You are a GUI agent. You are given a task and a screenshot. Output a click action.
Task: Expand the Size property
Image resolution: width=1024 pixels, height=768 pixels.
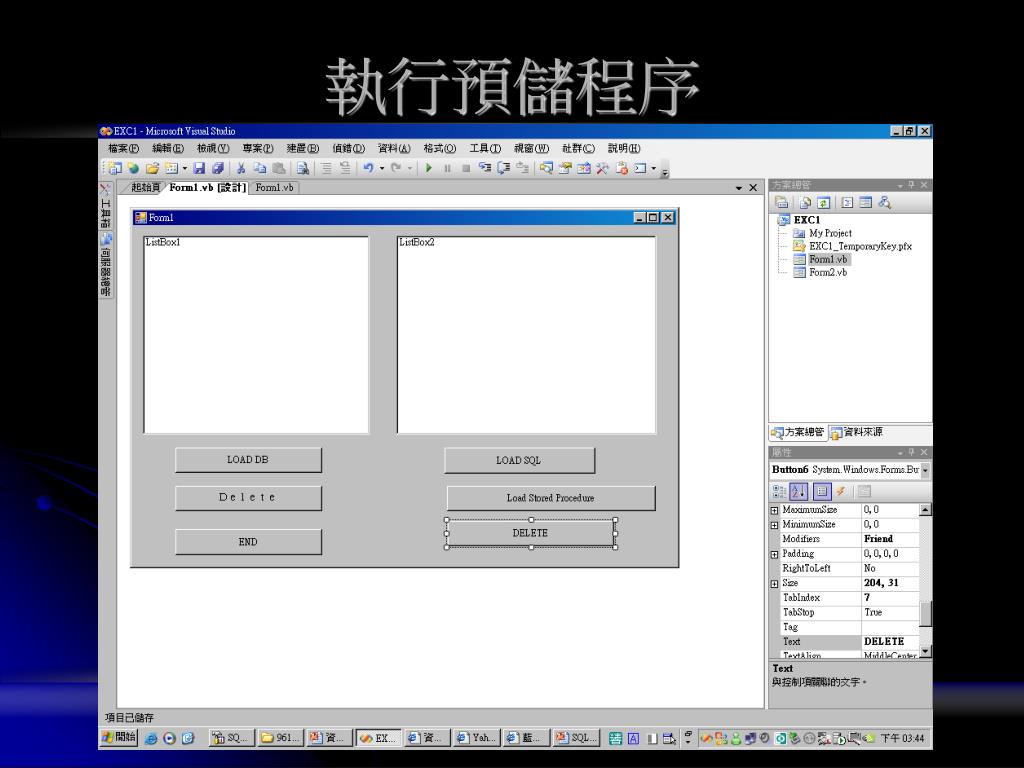click(x=775, y=584)
